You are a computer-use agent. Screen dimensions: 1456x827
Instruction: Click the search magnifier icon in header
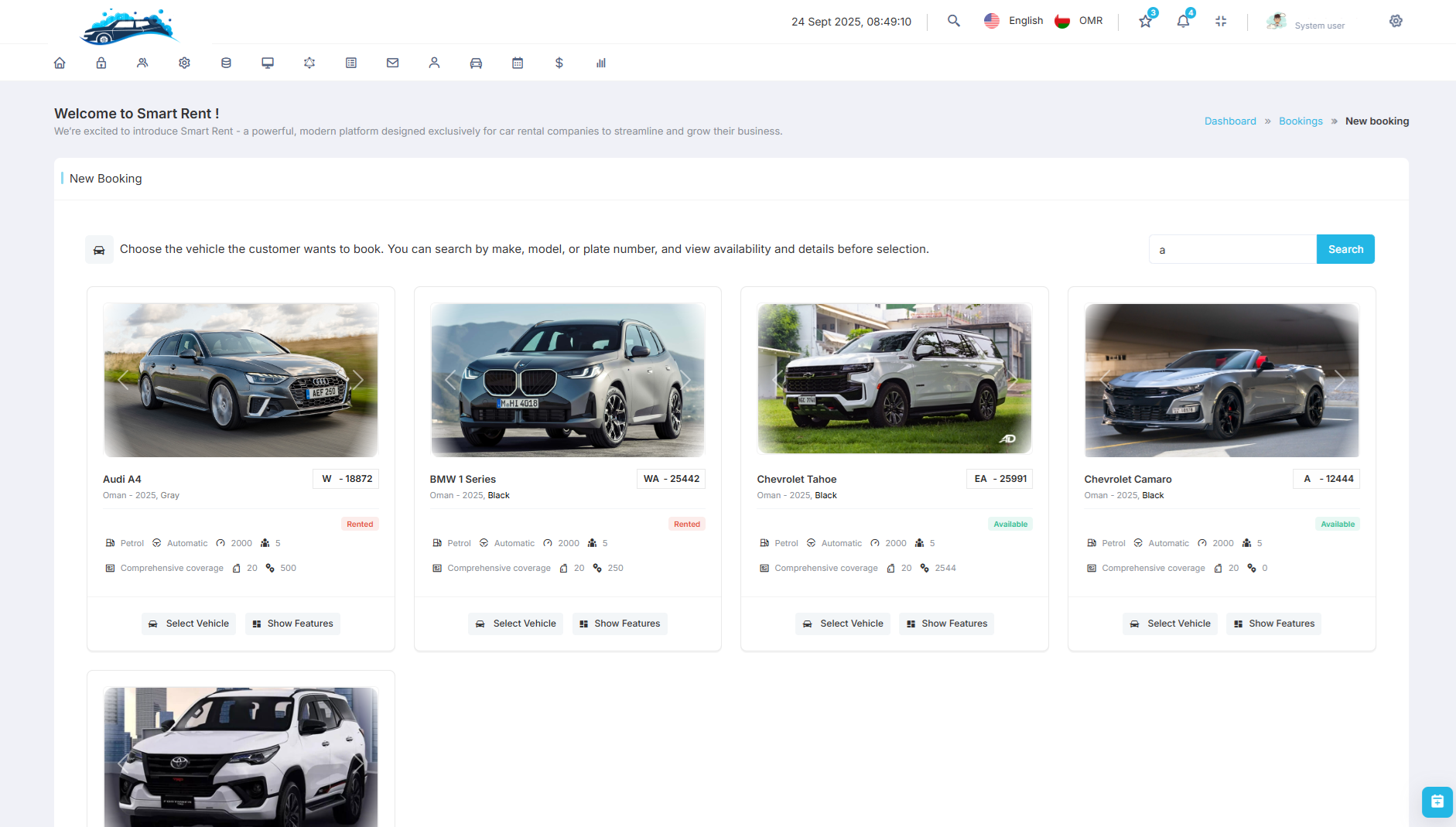pos(954,21)
